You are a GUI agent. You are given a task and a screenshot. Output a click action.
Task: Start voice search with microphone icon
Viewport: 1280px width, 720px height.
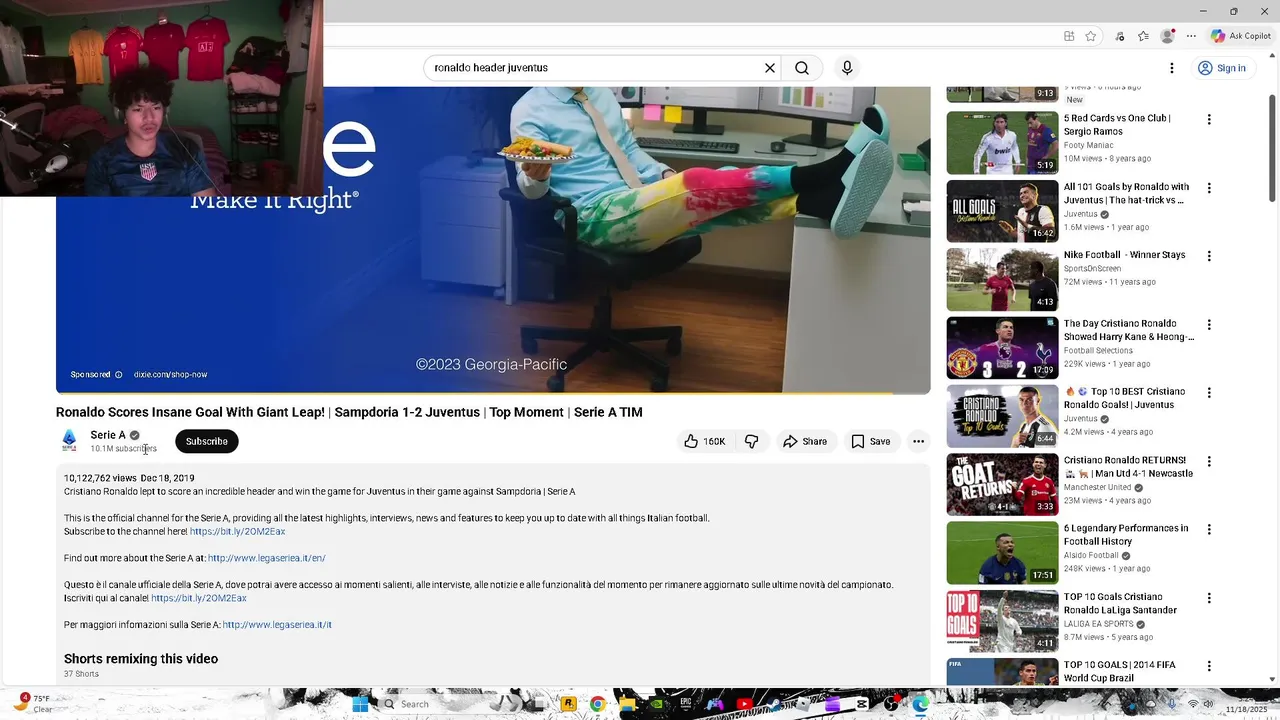click(x=847, y=68)
